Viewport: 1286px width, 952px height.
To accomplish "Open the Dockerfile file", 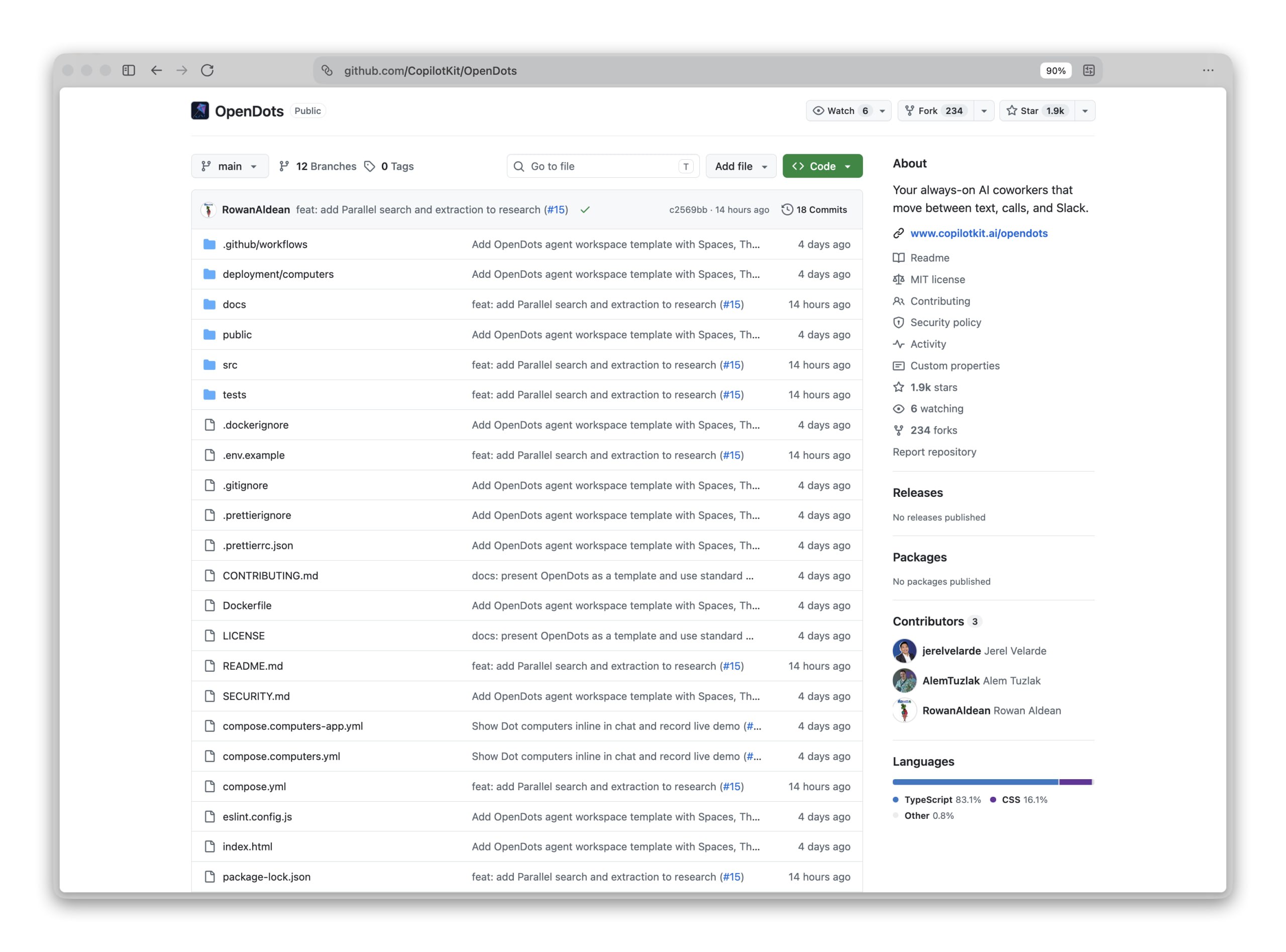I will pyautogui.click(x=247, y=606).
